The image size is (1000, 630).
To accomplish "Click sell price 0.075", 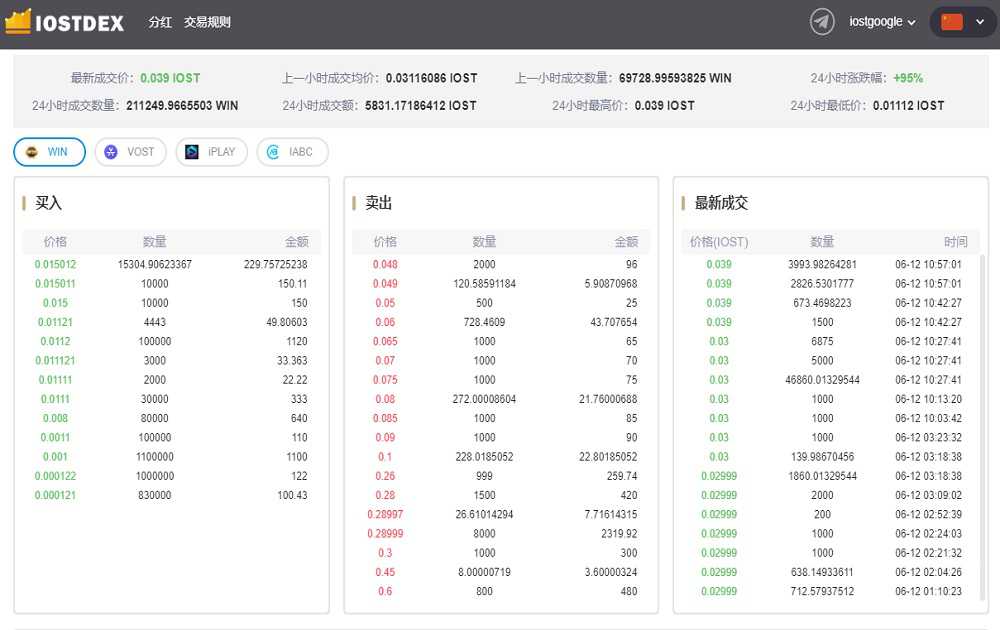I will tap(385, 379).
